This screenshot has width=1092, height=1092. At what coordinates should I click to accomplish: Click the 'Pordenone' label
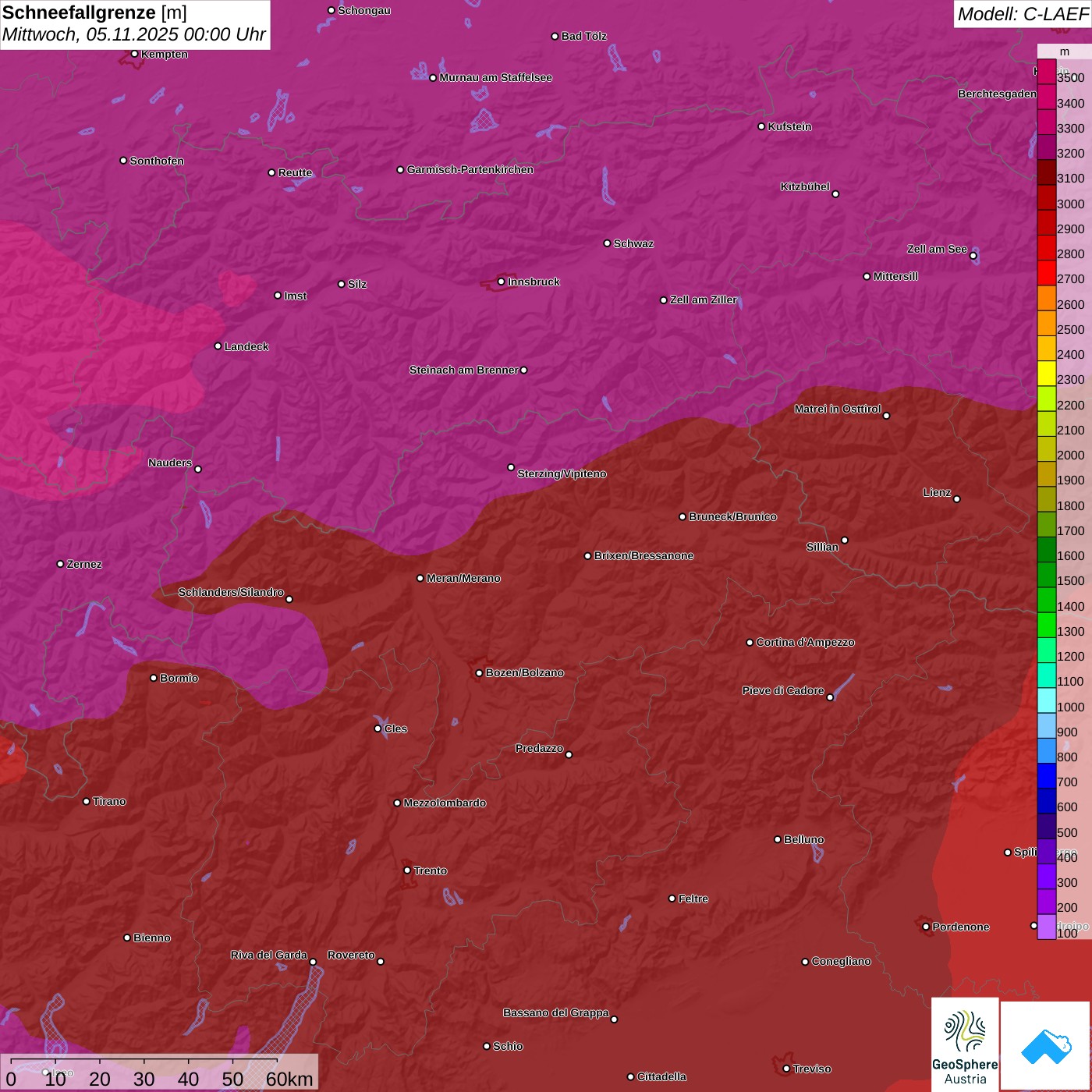click(961, 927)
